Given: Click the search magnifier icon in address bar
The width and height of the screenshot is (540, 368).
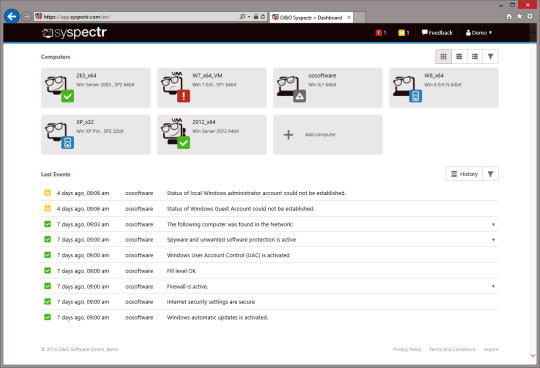Looking at the screenshot, I should (242, 17).
